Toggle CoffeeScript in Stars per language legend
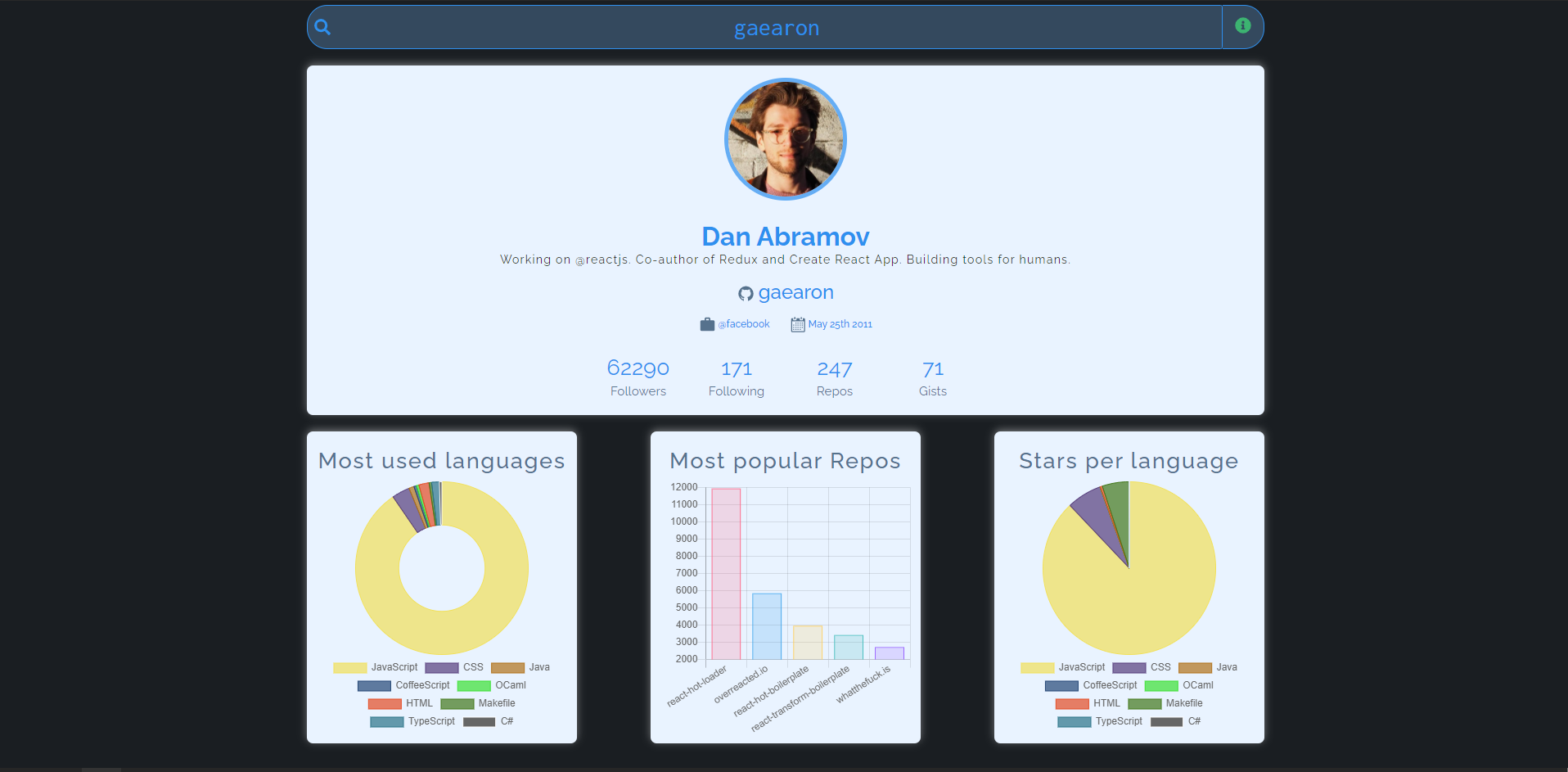 1091,685
